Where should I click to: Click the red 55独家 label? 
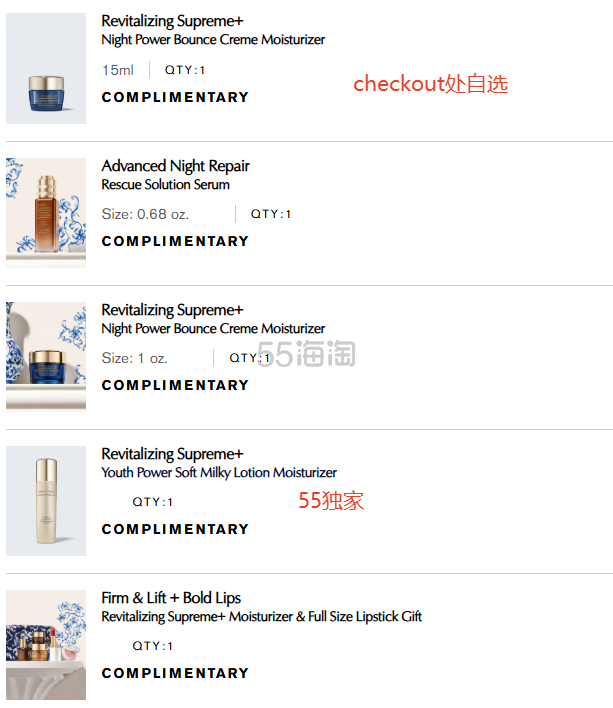click(331, 500)
